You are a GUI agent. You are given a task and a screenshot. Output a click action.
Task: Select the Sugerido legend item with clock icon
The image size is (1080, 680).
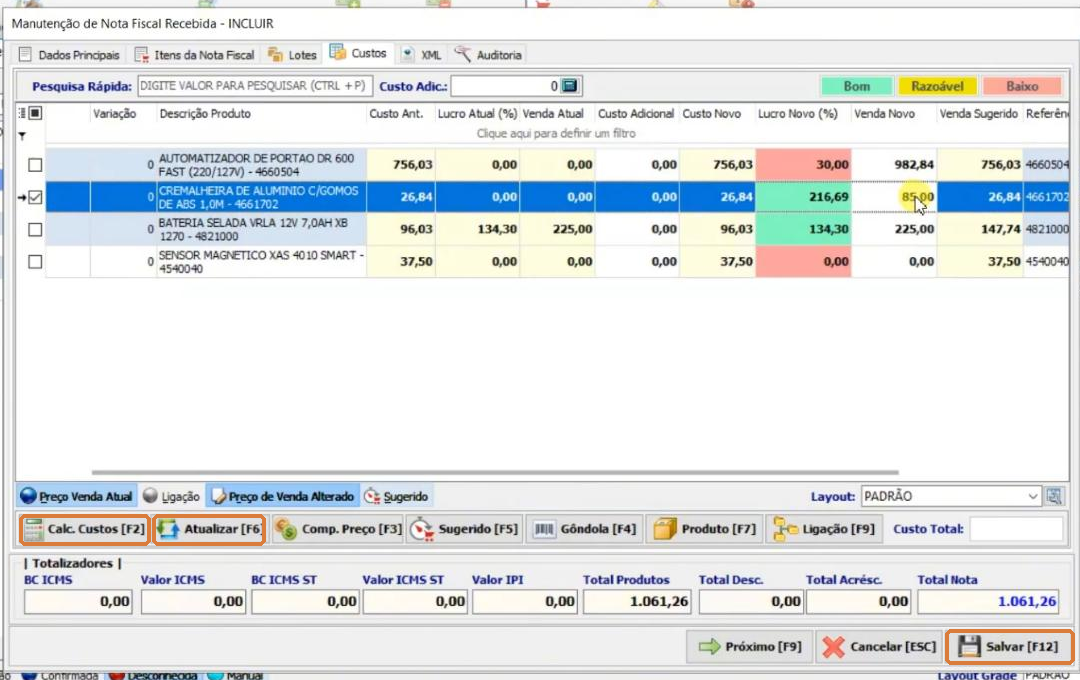pyautogui.click(x=396, y=496)
